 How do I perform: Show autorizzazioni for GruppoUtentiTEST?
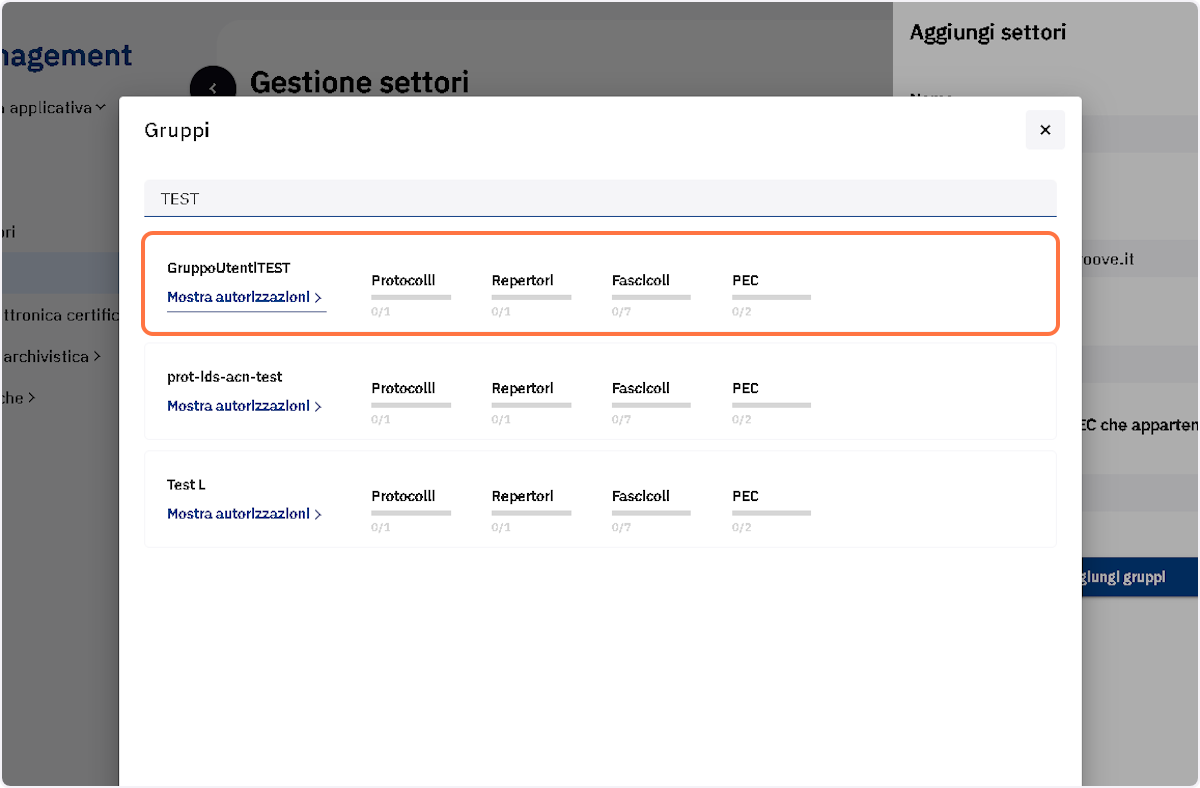[245, 297]
